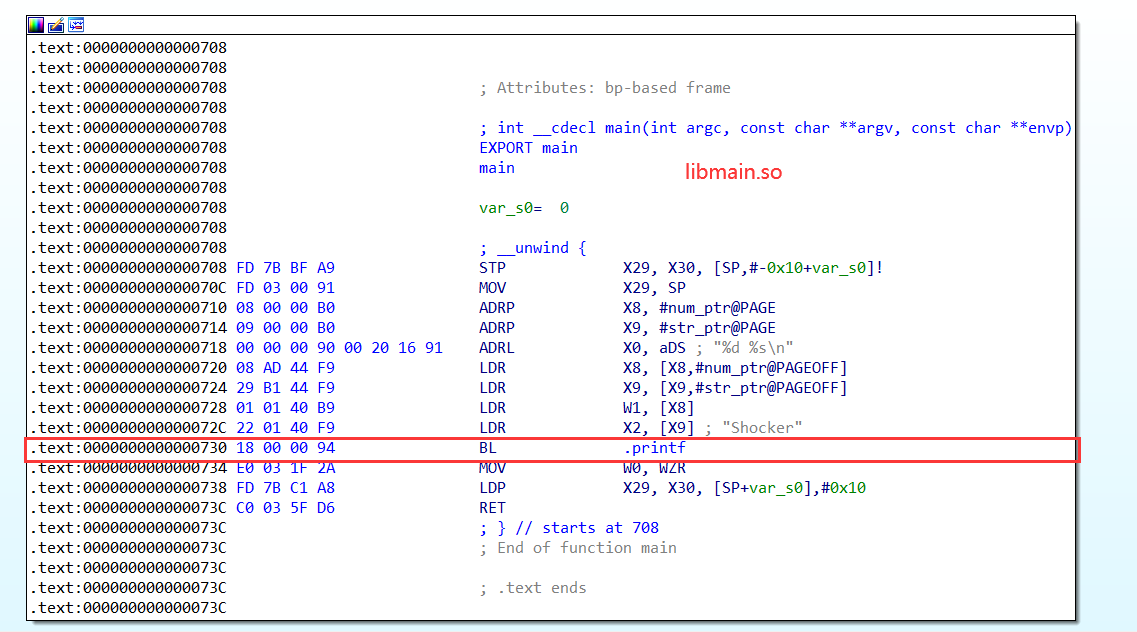Select the aDS string reference operand
Image resolution: width=1137 pixels, height=632 pixels.
pyautogui.click(x=667, y=348)
